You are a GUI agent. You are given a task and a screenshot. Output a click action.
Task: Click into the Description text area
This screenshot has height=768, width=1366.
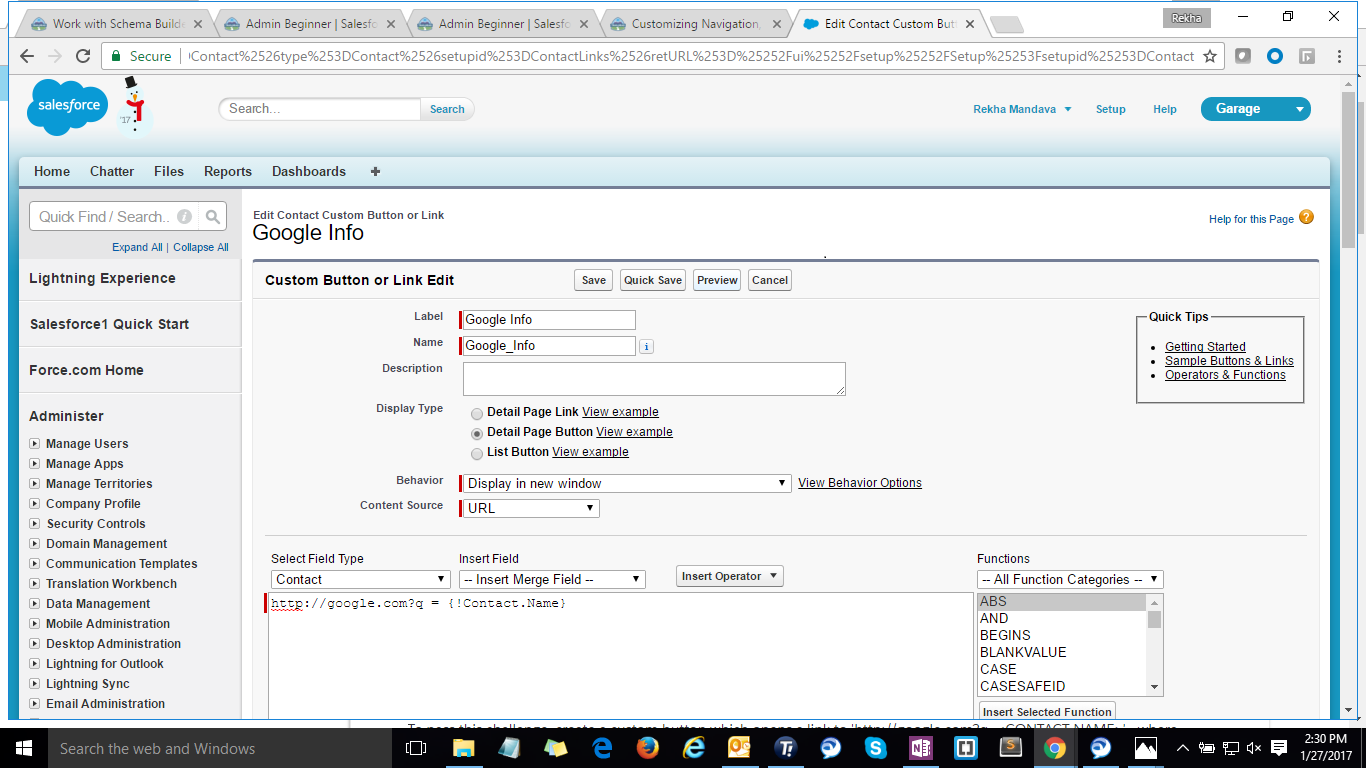pyautogui.click(x=654, y=379)
